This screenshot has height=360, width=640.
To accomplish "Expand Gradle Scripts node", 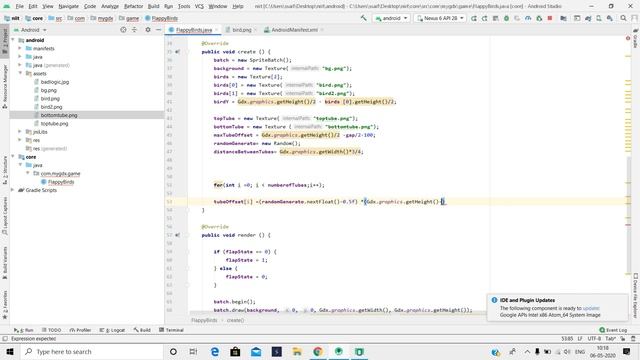I will (x=13, y=190).
